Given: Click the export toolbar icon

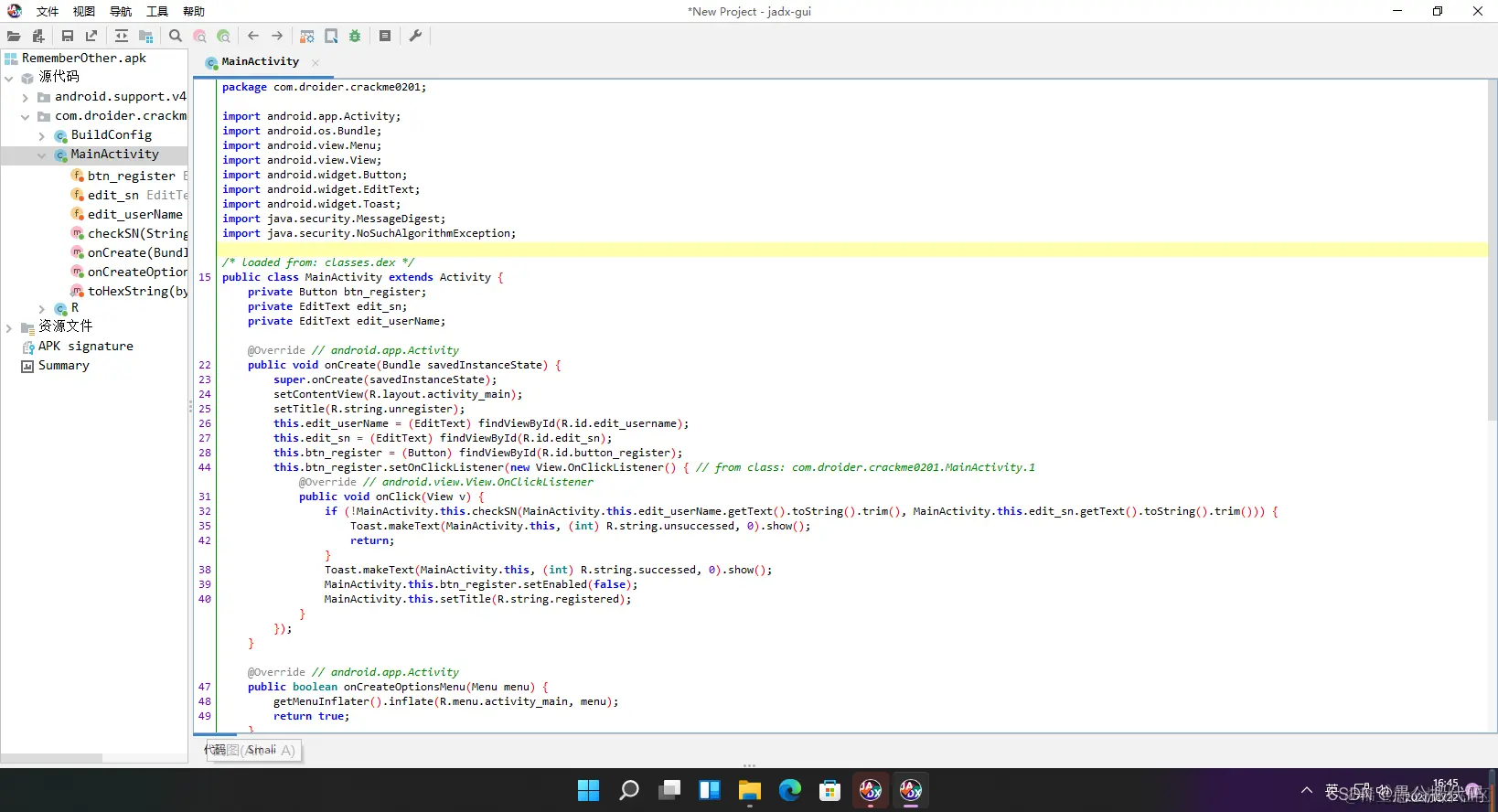Looking at the screenshot, I should (91, 36).
